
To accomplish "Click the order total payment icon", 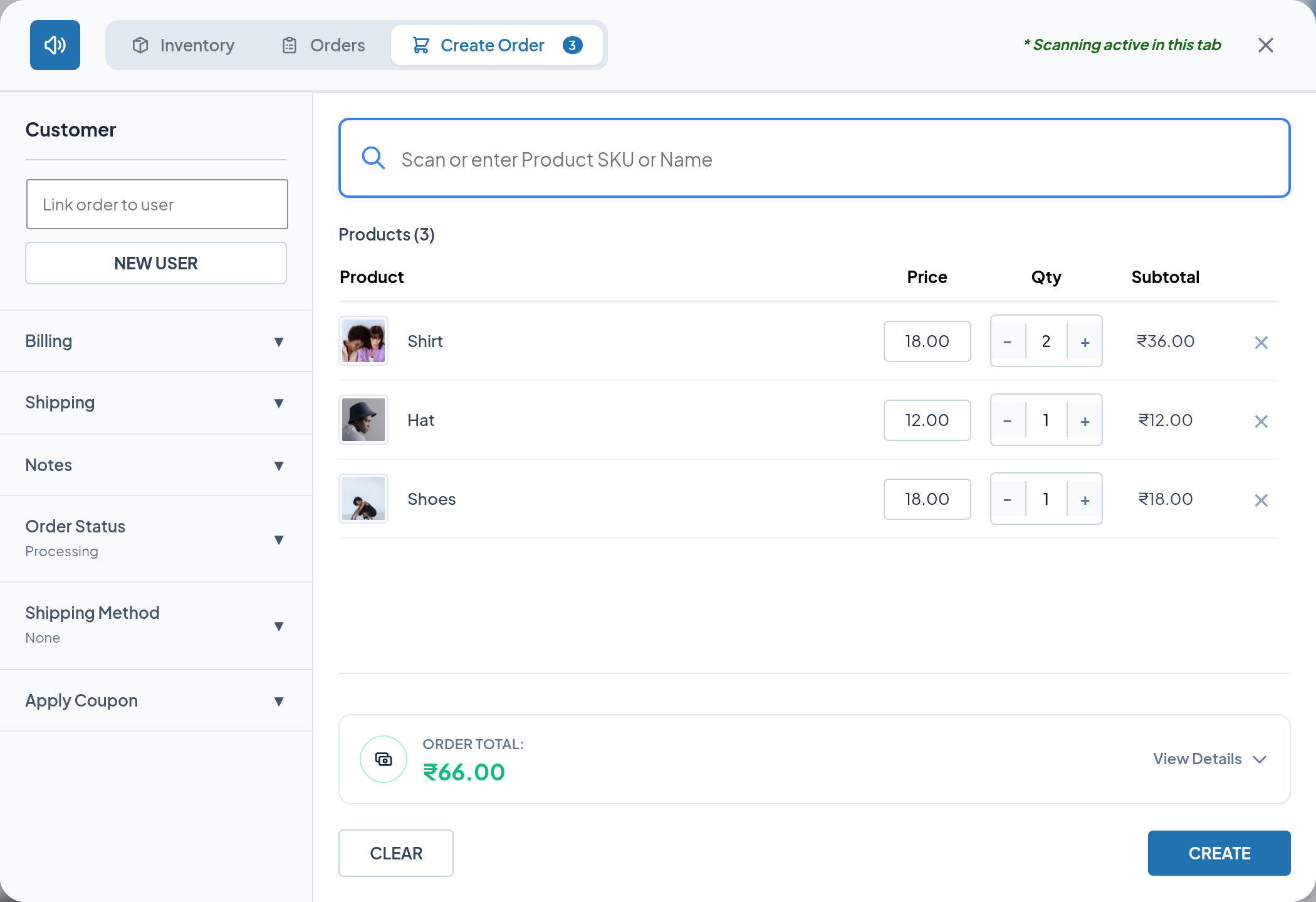I will (384, 759).
